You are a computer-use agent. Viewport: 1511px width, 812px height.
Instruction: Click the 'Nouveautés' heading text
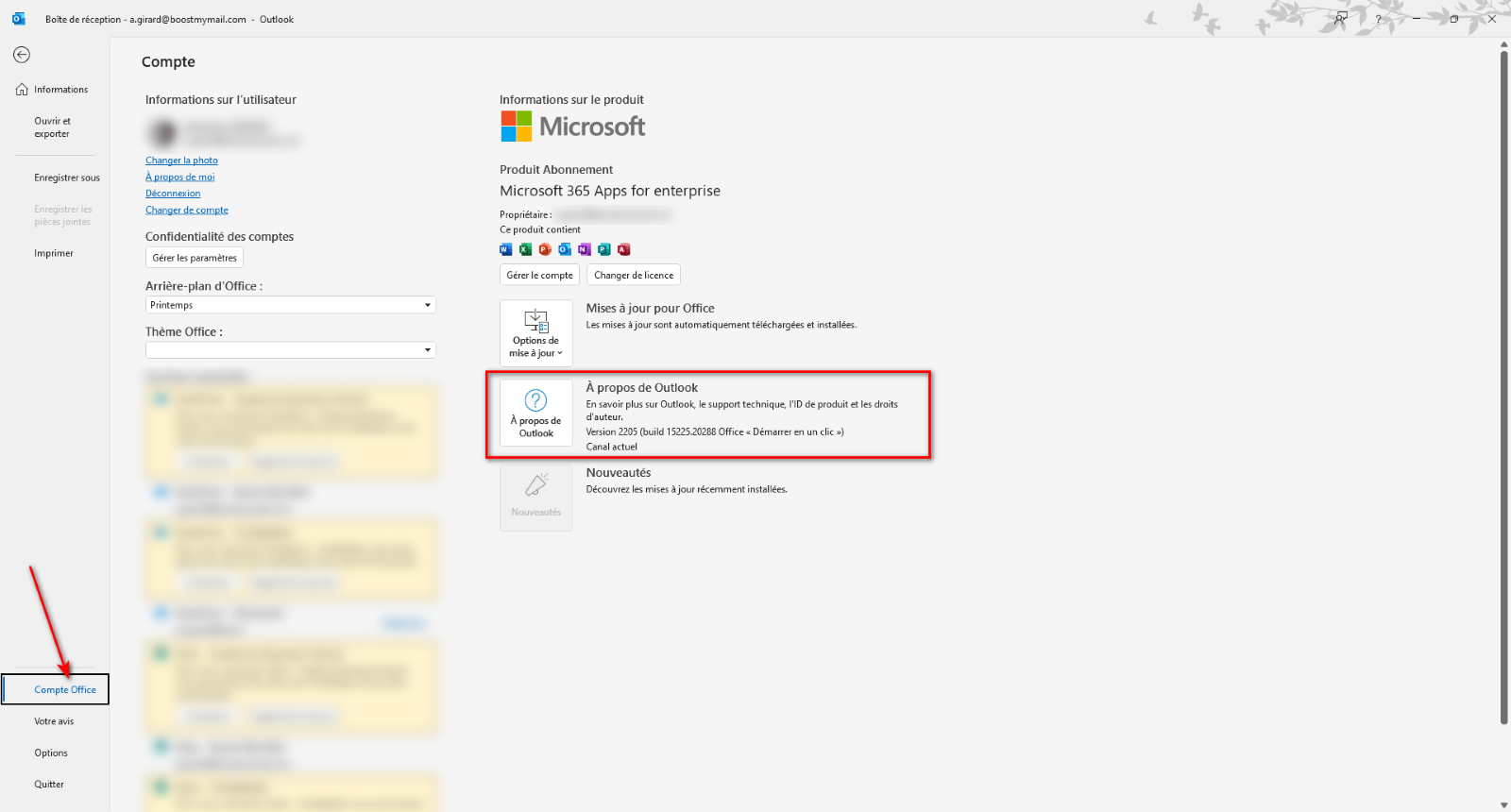[619, 473]
